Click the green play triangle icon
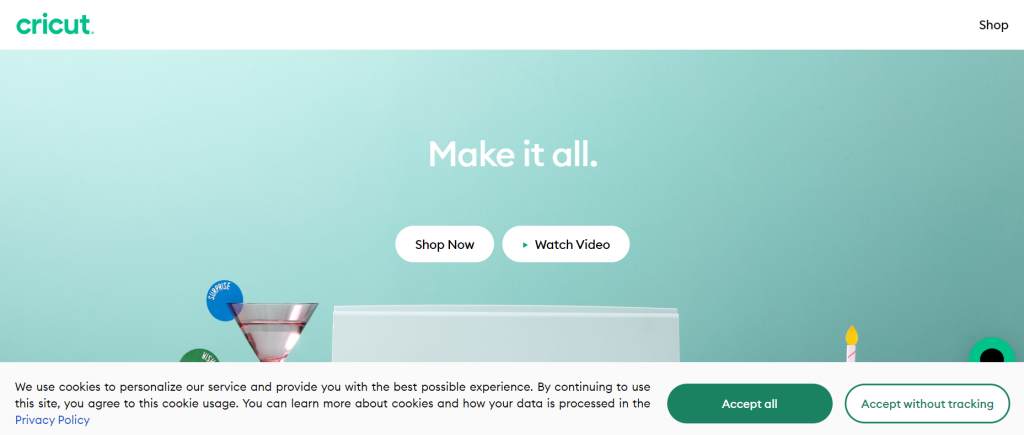Image resolution: width=1024 pixels, height=435 pixels. coord(525,245)
